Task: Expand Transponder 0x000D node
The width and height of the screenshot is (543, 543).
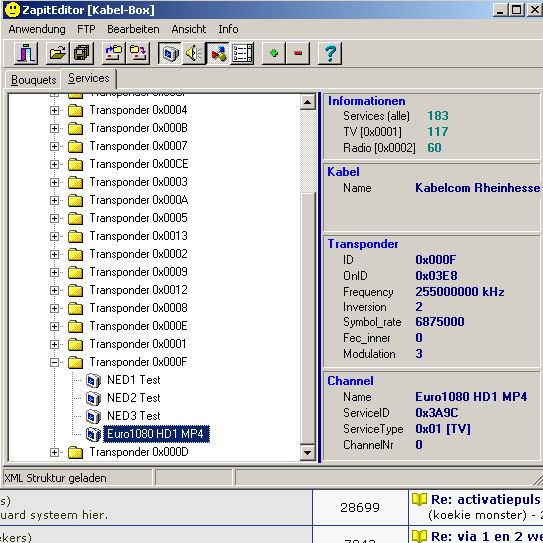Action: tap(54, 453)
